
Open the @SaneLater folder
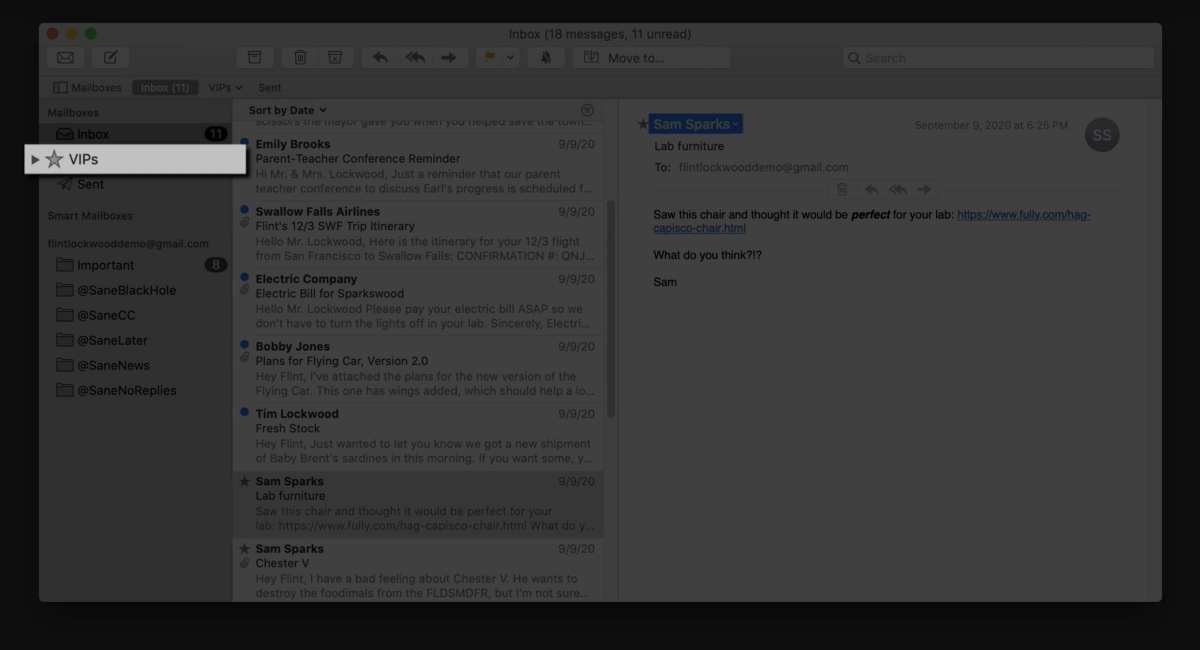coord(135,340)
